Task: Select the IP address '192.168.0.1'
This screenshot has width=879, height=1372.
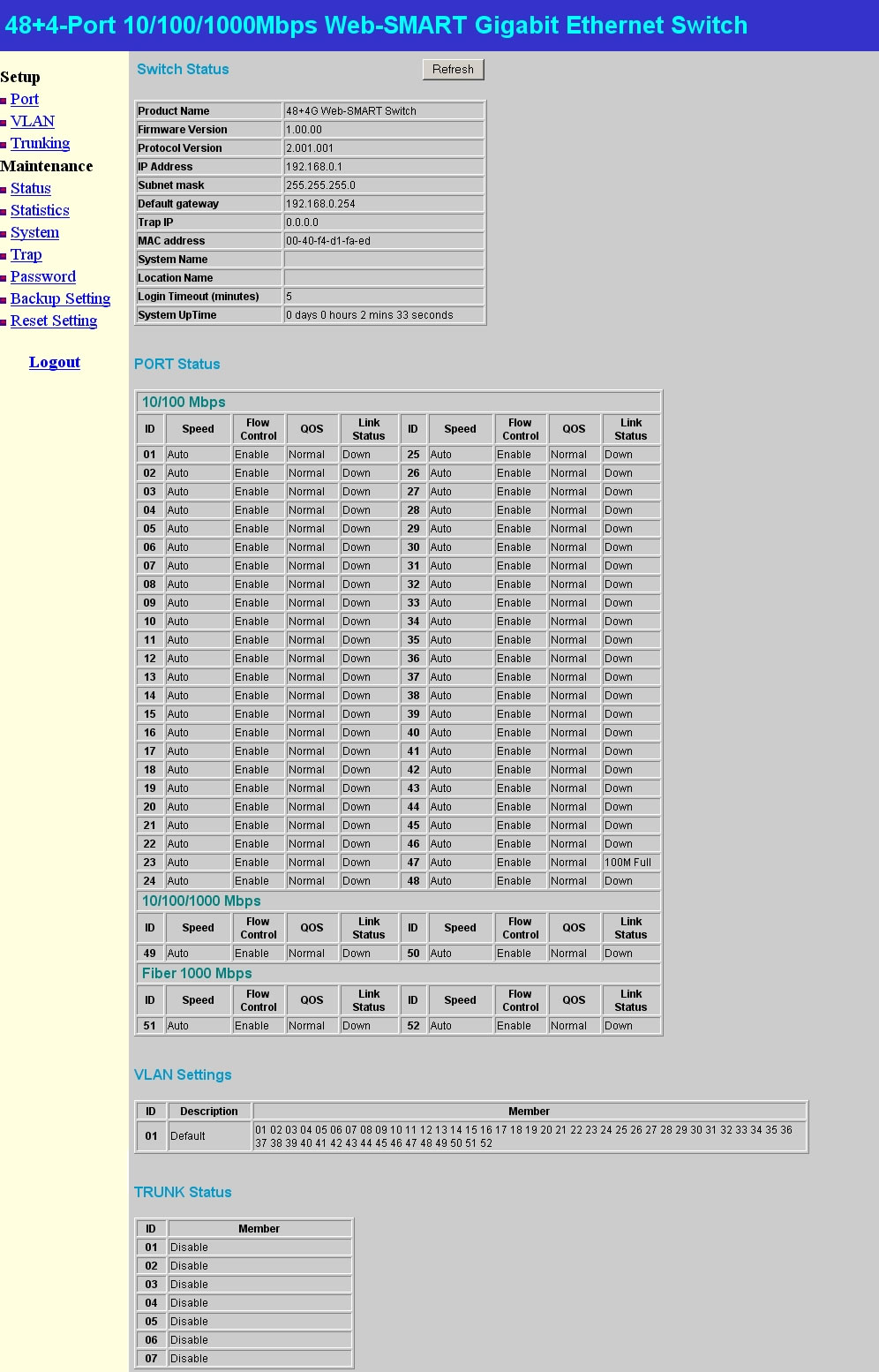Action: 314,167
